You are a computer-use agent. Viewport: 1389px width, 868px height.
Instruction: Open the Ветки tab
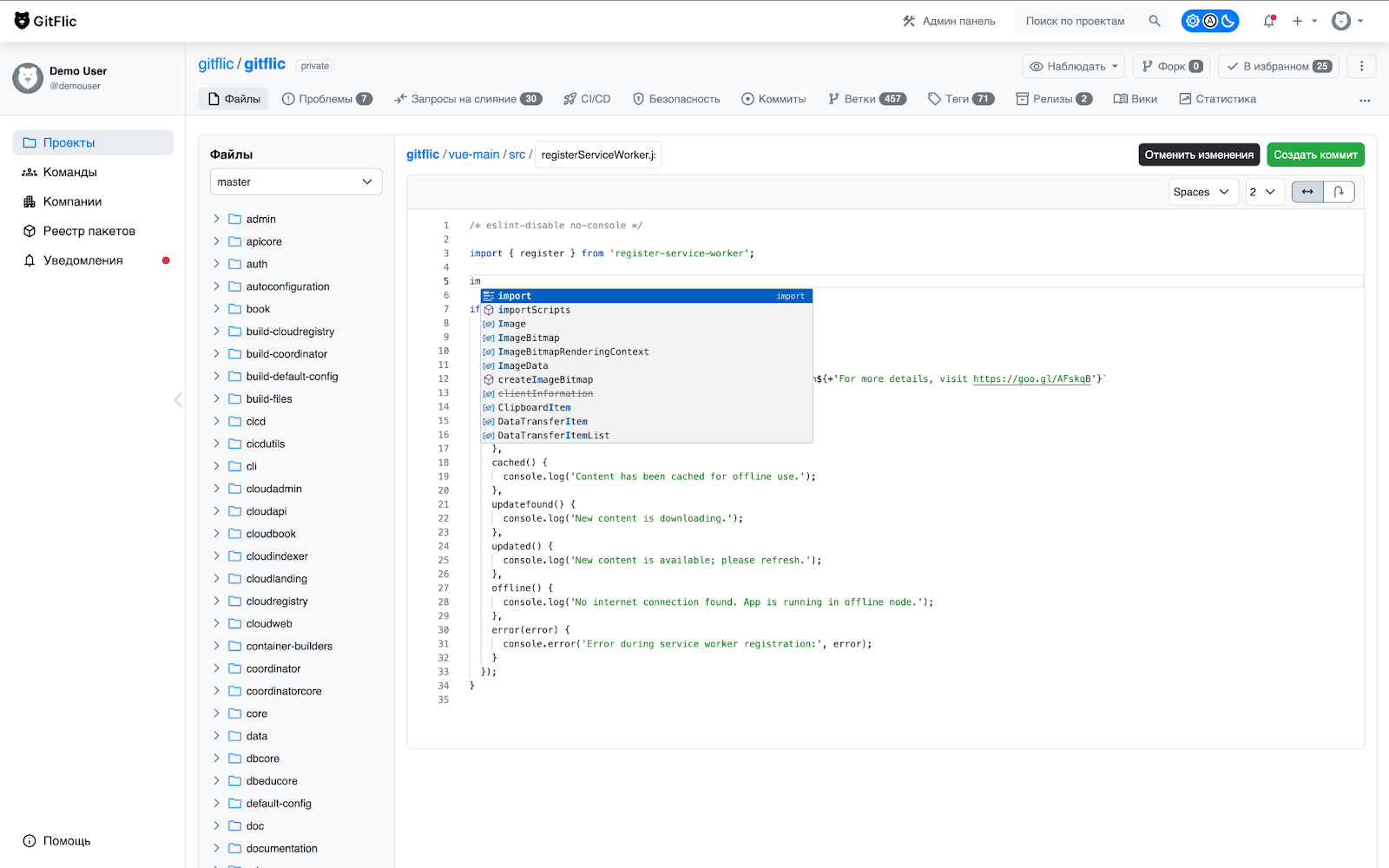point(866,99)
